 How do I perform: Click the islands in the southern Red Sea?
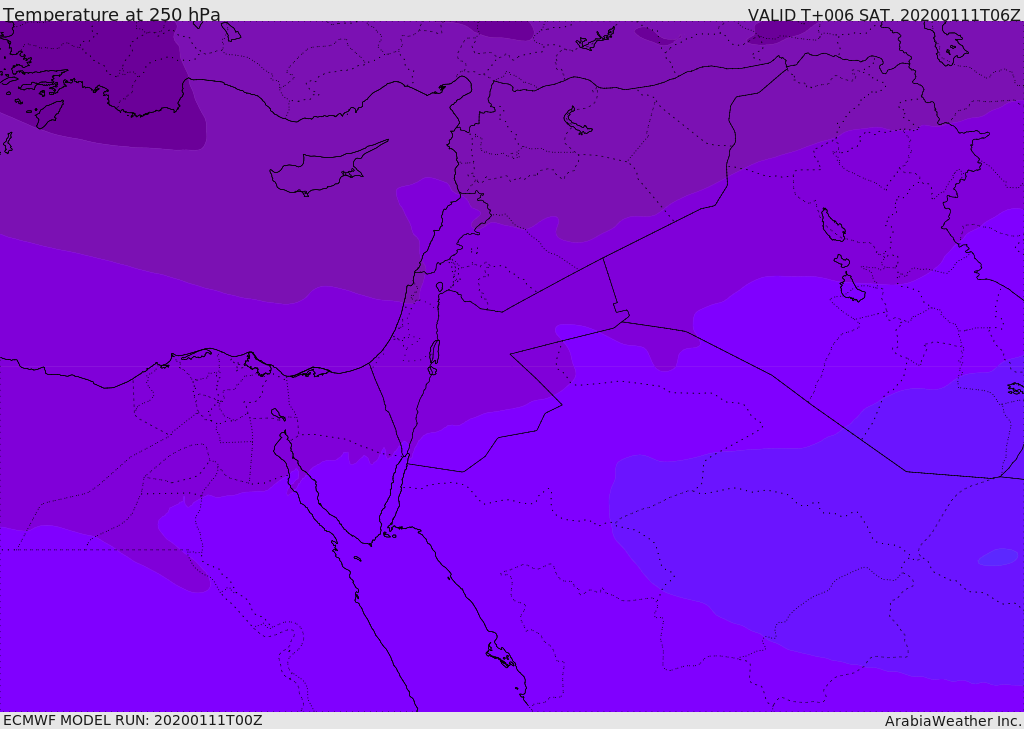[500, 655]
